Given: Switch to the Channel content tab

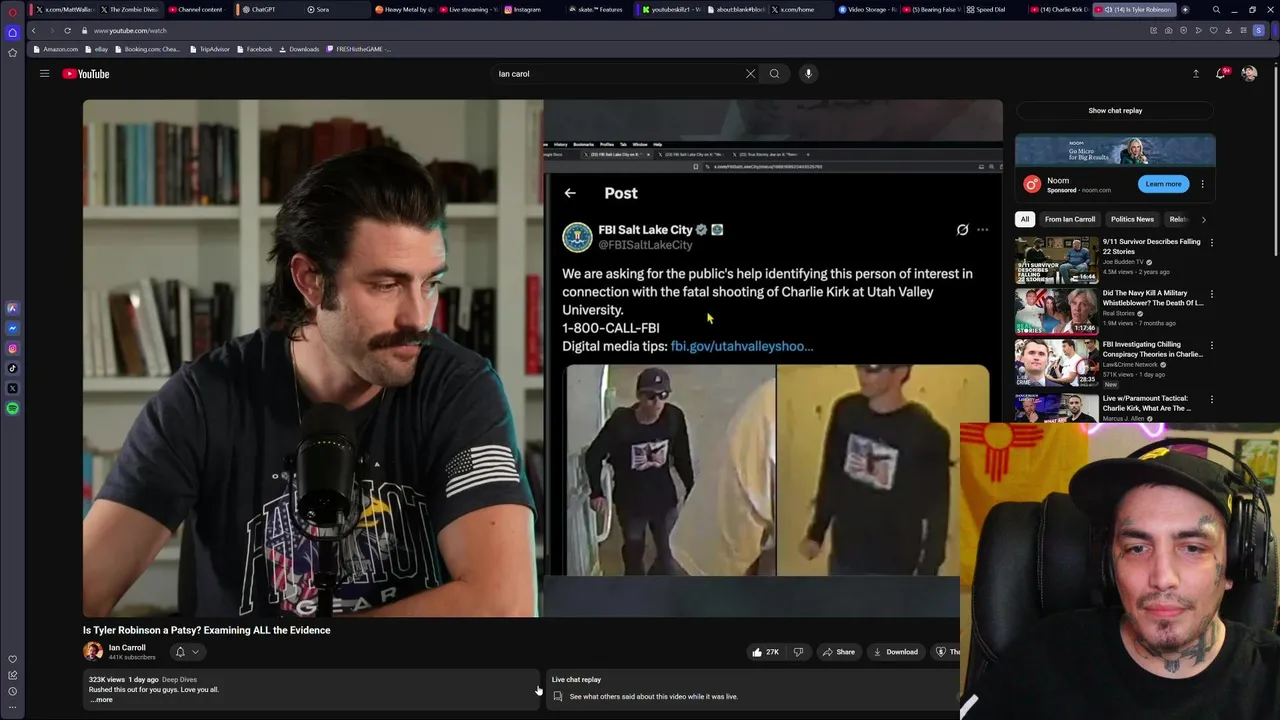Looking at the screenshot, I should point(200,10).
